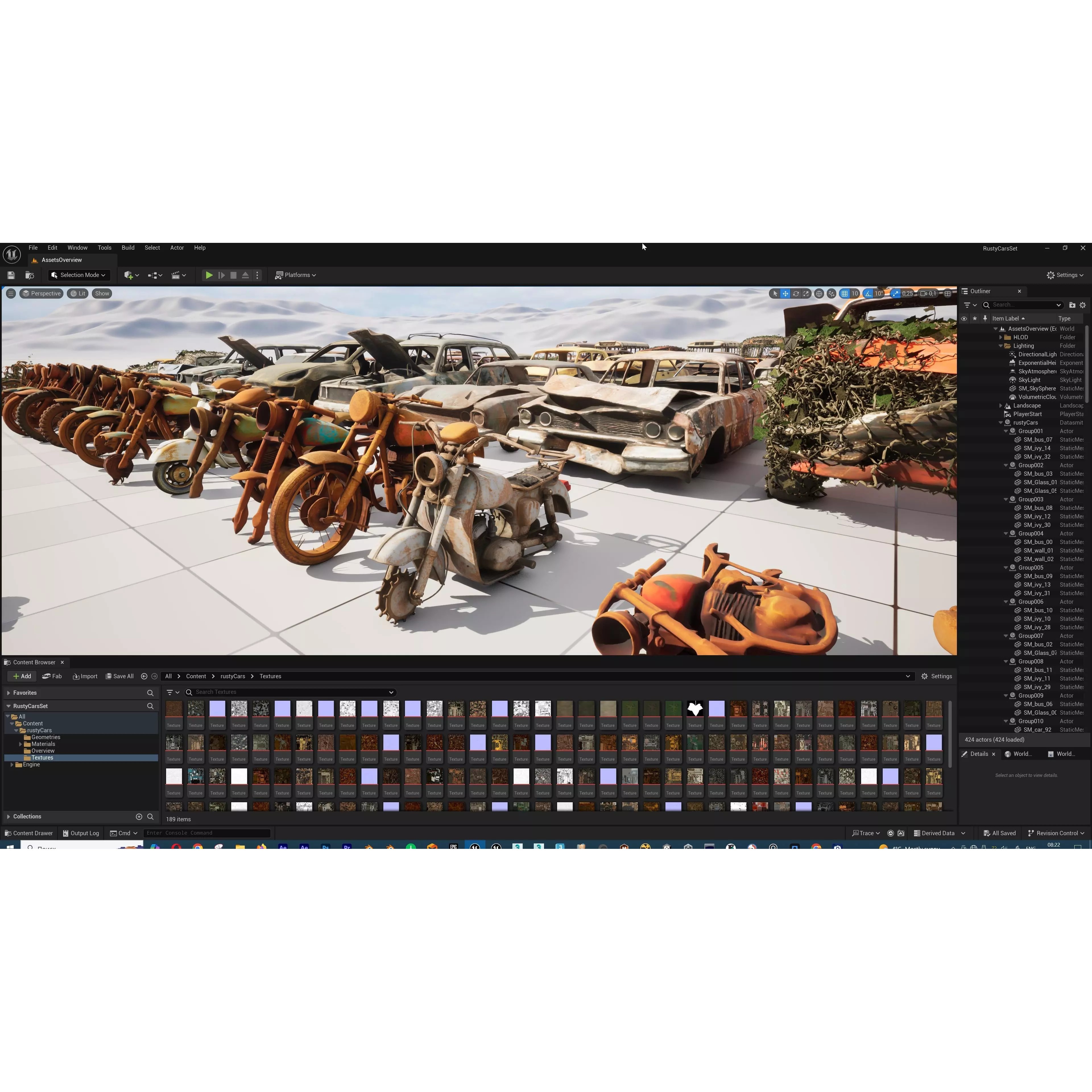Open the Blueprints toolbar dropdown
The height and width of the screenshot is (1092, 1092).
pyautogui.click(x=155, y=275)
